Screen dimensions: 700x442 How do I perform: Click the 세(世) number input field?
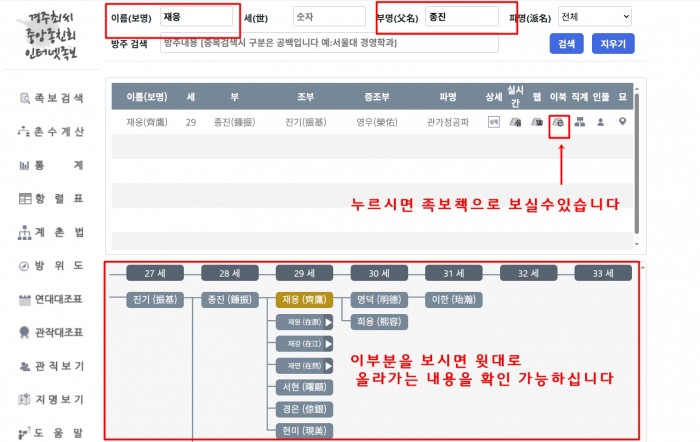(x=329, y=17)
